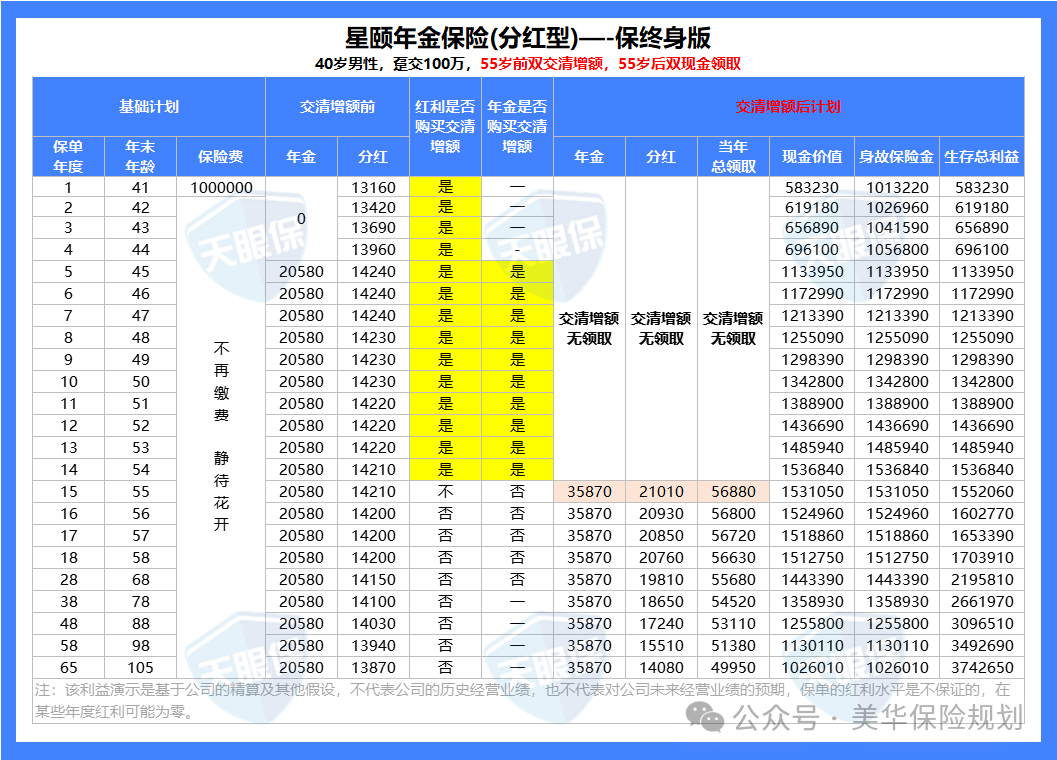Screen dimensions: 1057x760
Task: Select the 年末年龄 column header
Action: pos(140,156)
